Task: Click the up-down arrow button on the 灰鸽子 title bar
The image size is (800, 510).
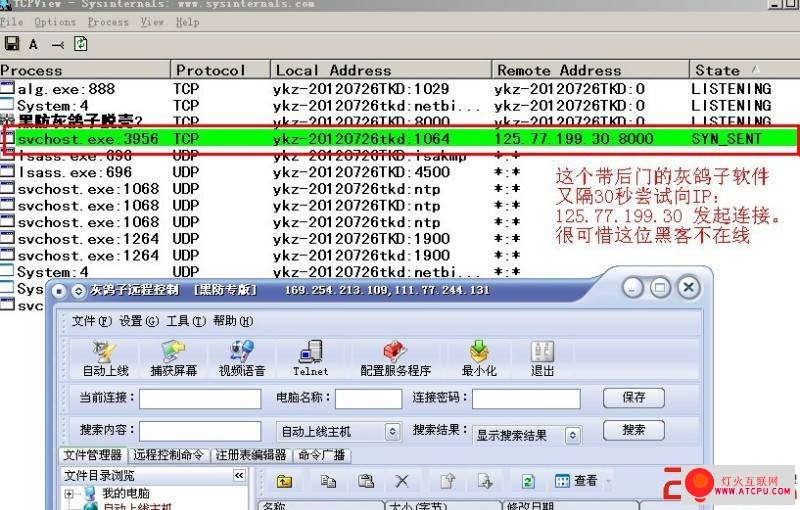Action: (78, 291)
